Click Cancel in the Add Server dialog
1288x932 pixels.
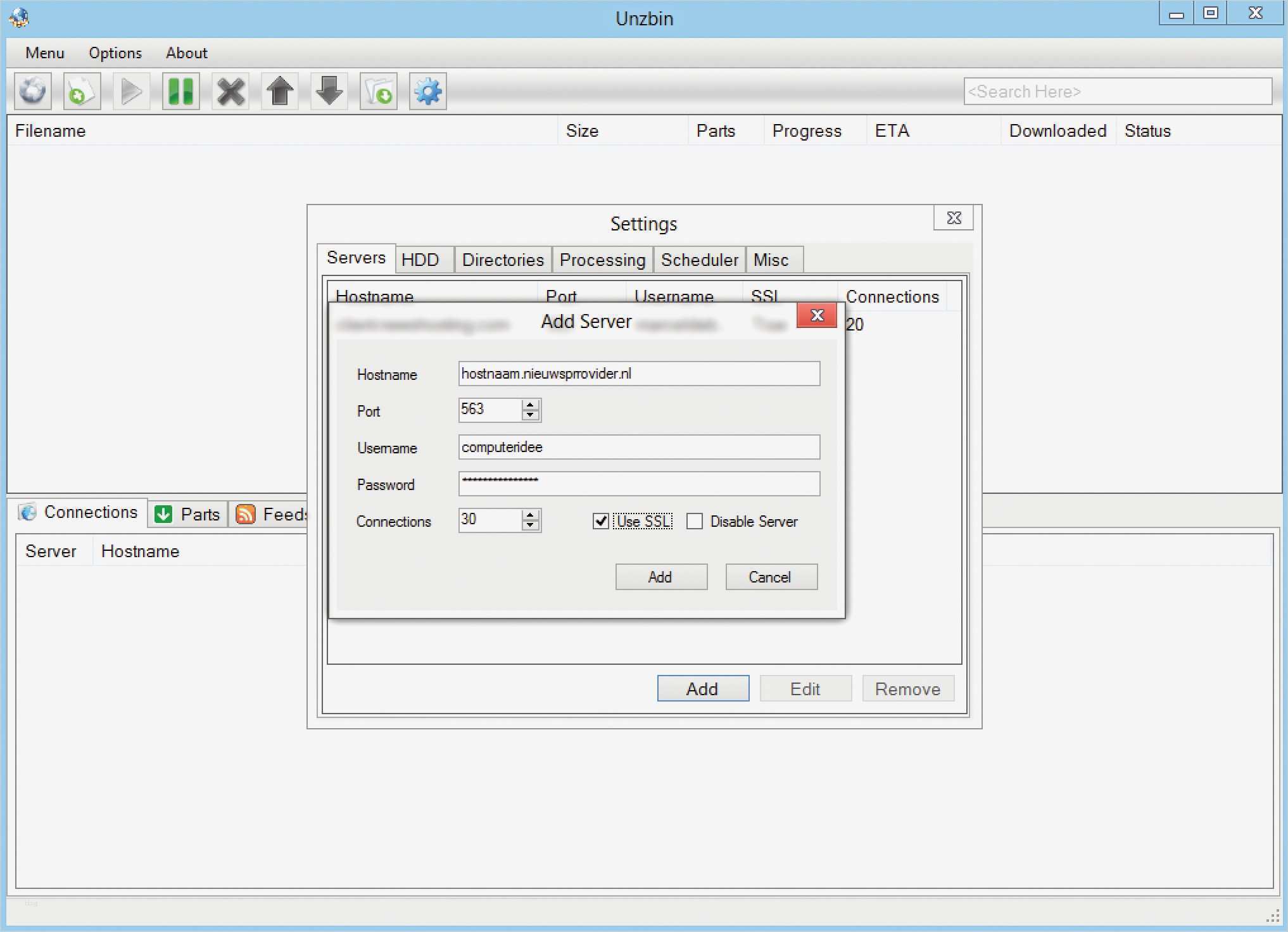(x=771, y=577)
